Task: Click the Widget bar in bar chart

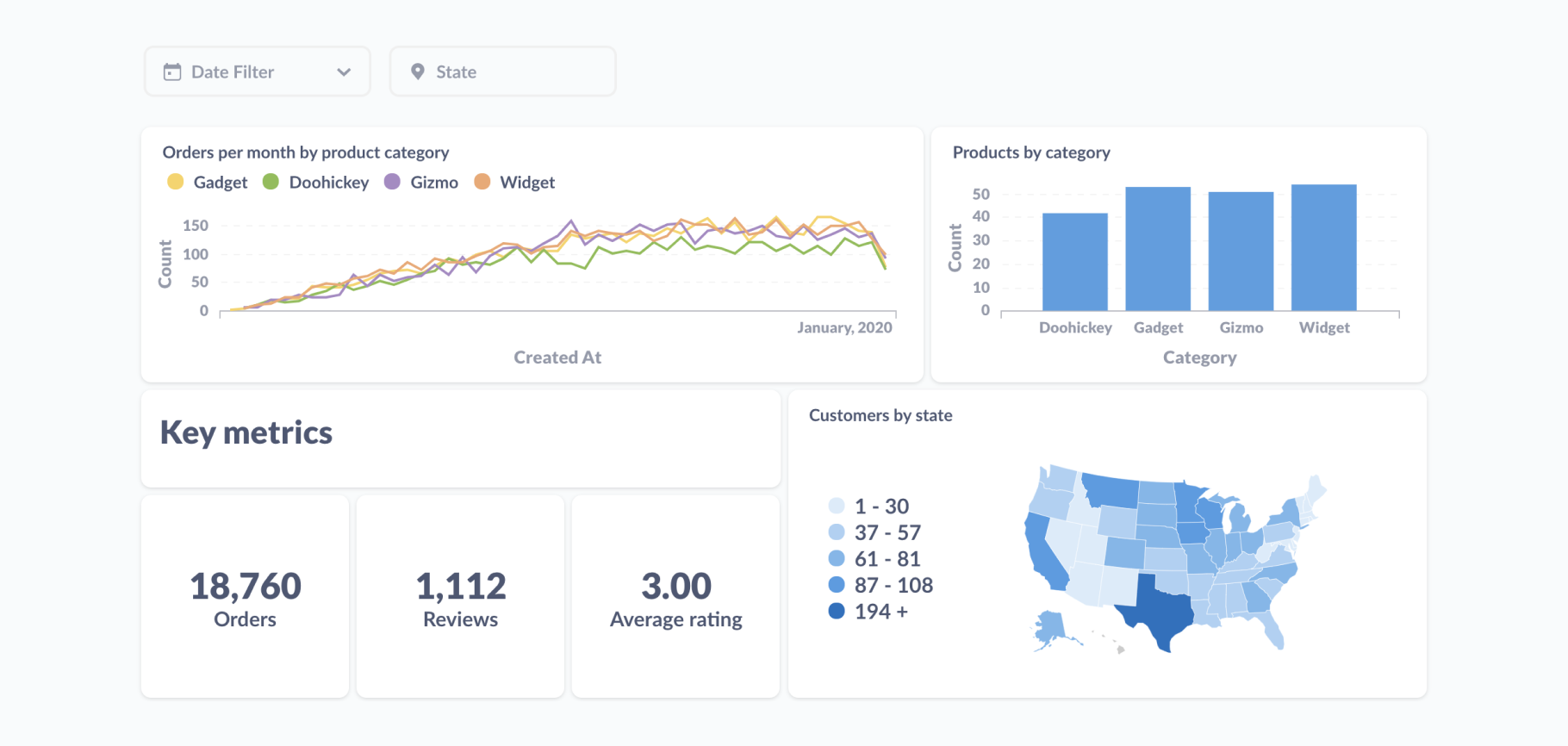Action: (x=1324, y=248)
